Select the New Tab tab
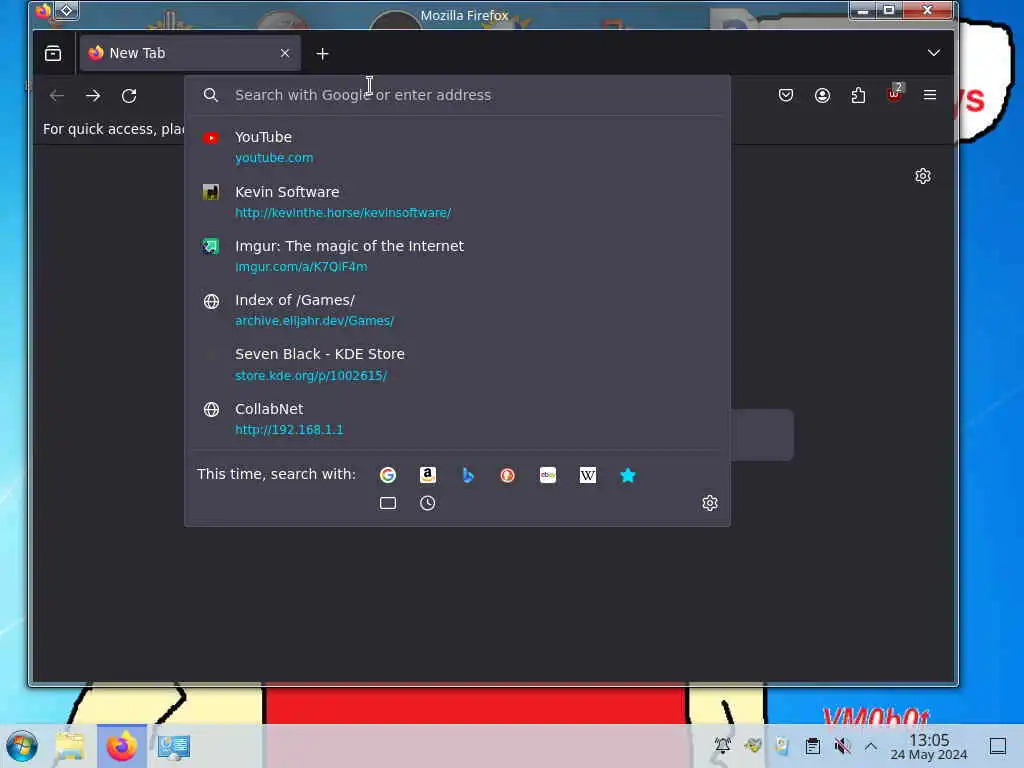This screenshot has width=1024, height=768. pyautogui.click(x=190, y=53)
